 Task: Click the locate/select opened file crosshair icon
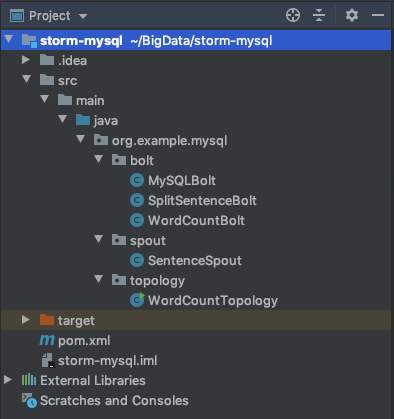coord(293,15)
